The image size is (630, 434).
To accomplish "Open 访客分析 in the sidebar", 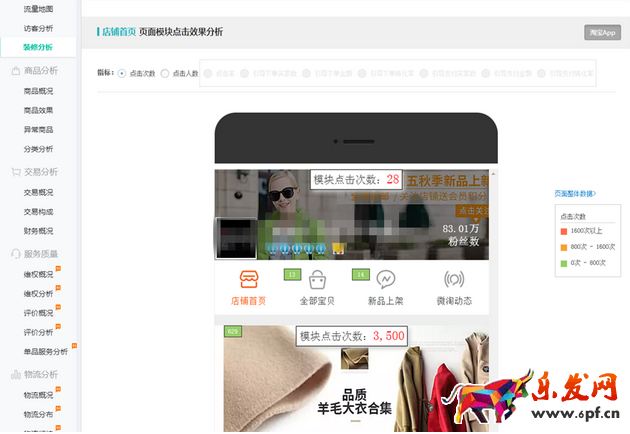I will pyautogui.click(x=38, y=28).
